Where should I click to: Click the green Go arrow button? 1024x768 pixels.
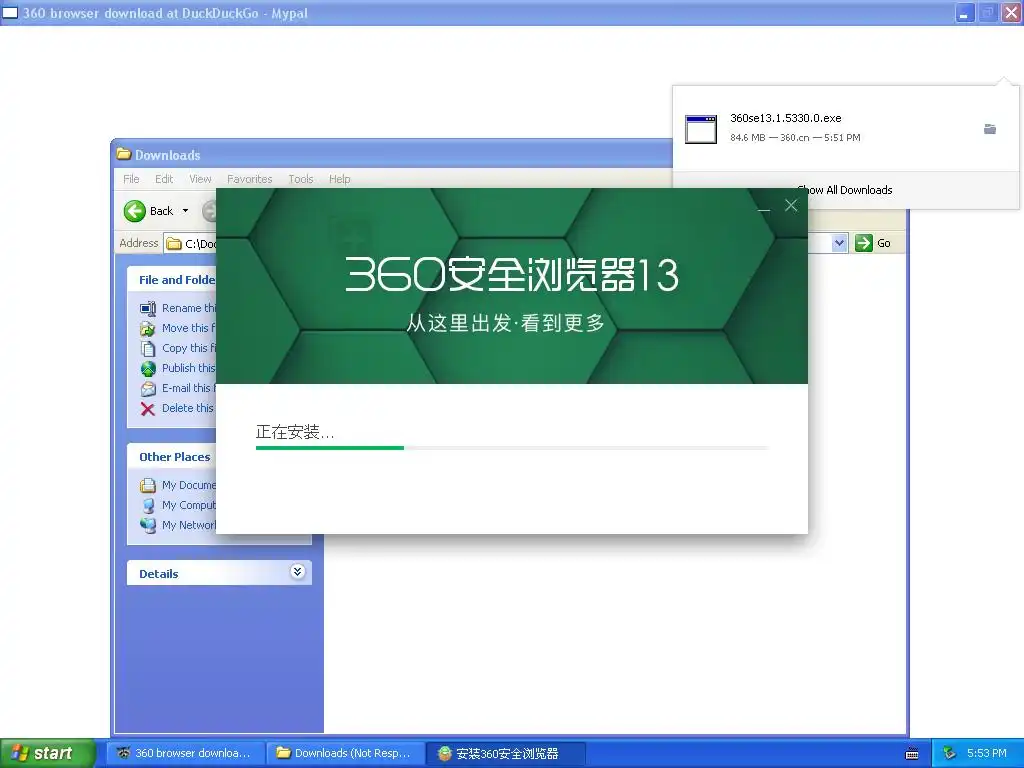[863, 243]
